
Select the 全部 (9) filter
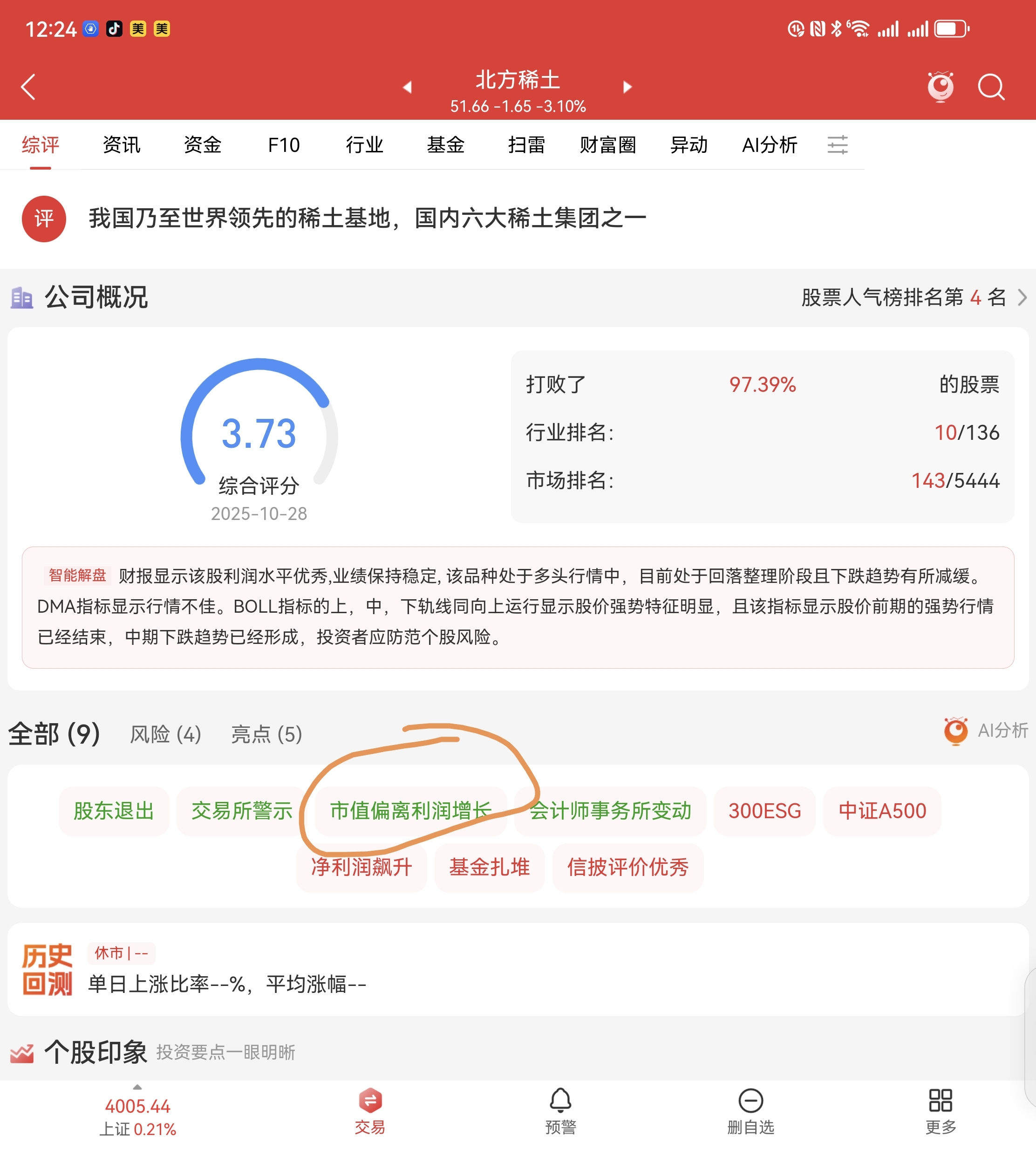(55, 734)
